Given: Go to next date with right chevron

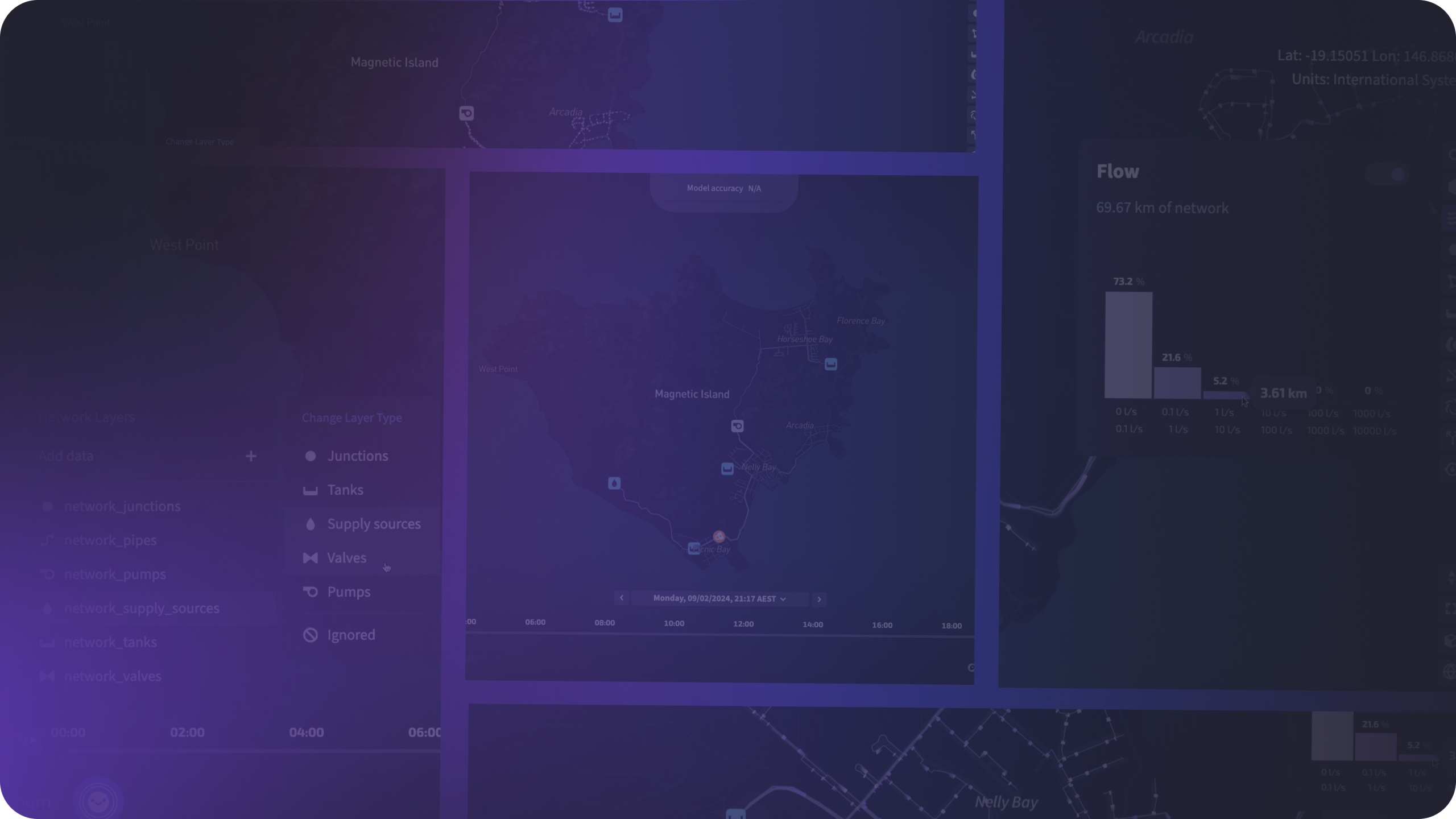Looking at the screenshot, I should click(819, 599).
